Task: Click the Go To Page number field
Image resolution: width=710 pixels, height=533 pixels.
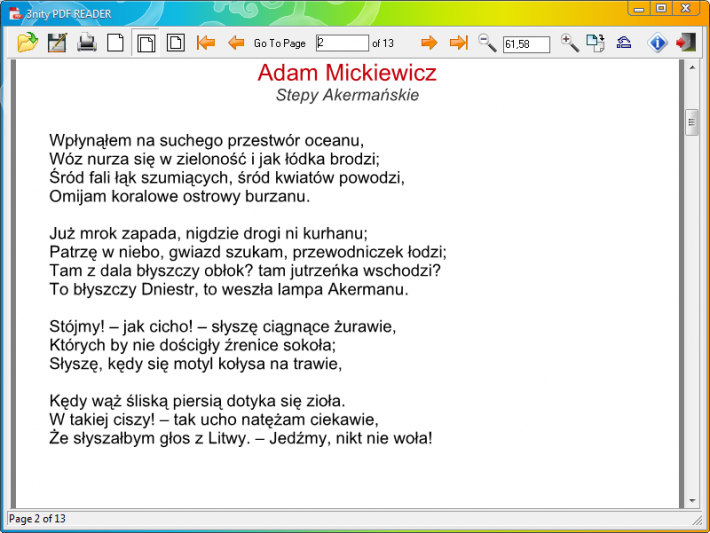Action: pos(342,43)
